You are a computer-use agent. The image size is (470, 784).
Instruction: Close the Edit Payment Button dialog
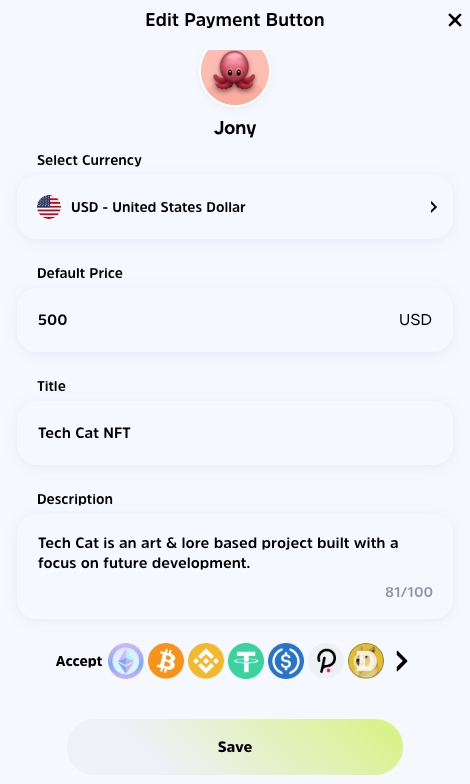(x=455, y=20)
